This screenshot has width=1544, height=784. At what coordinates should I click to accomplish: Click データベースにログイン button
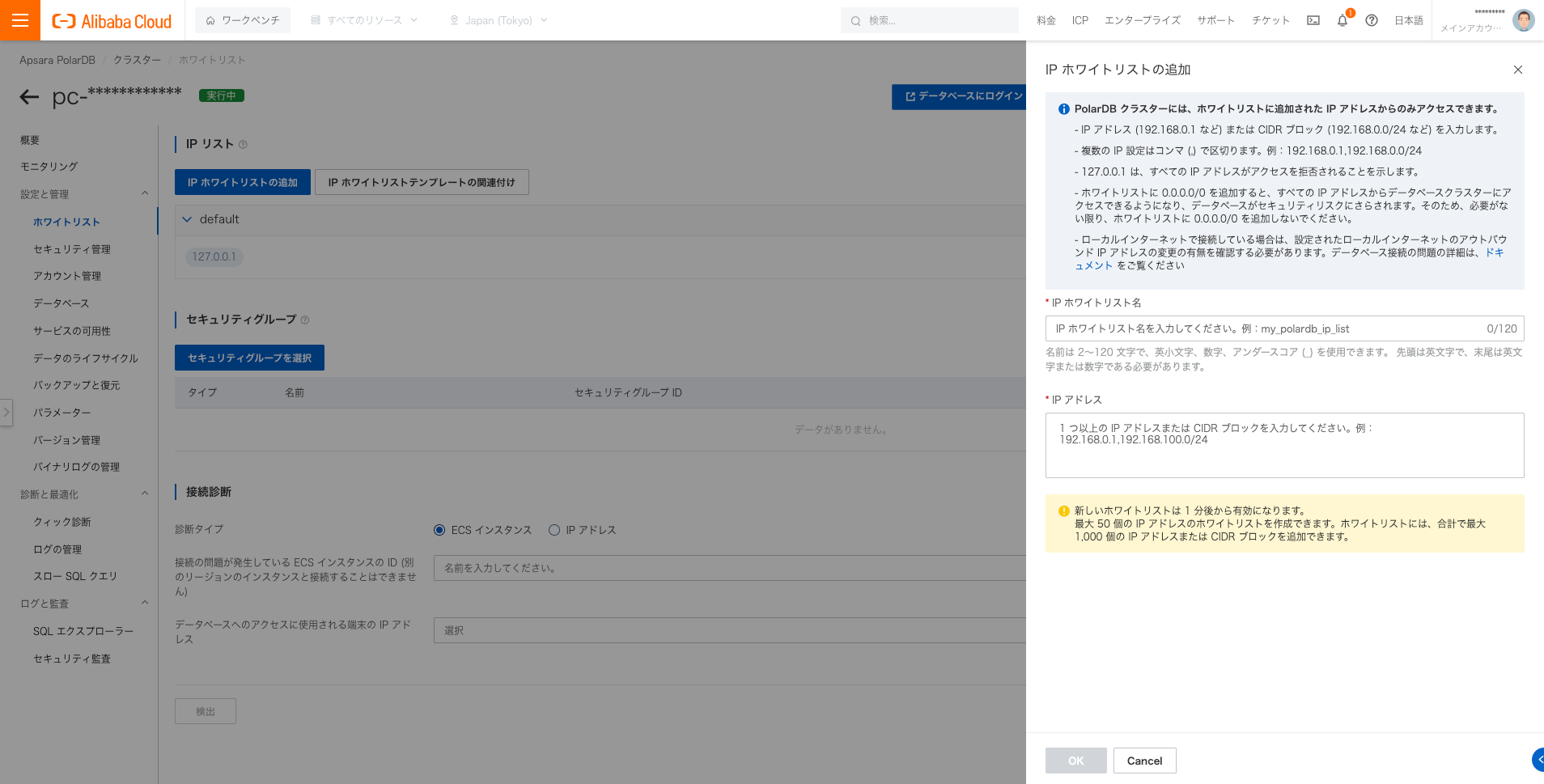pyautogui.click(x=959, y=96)
